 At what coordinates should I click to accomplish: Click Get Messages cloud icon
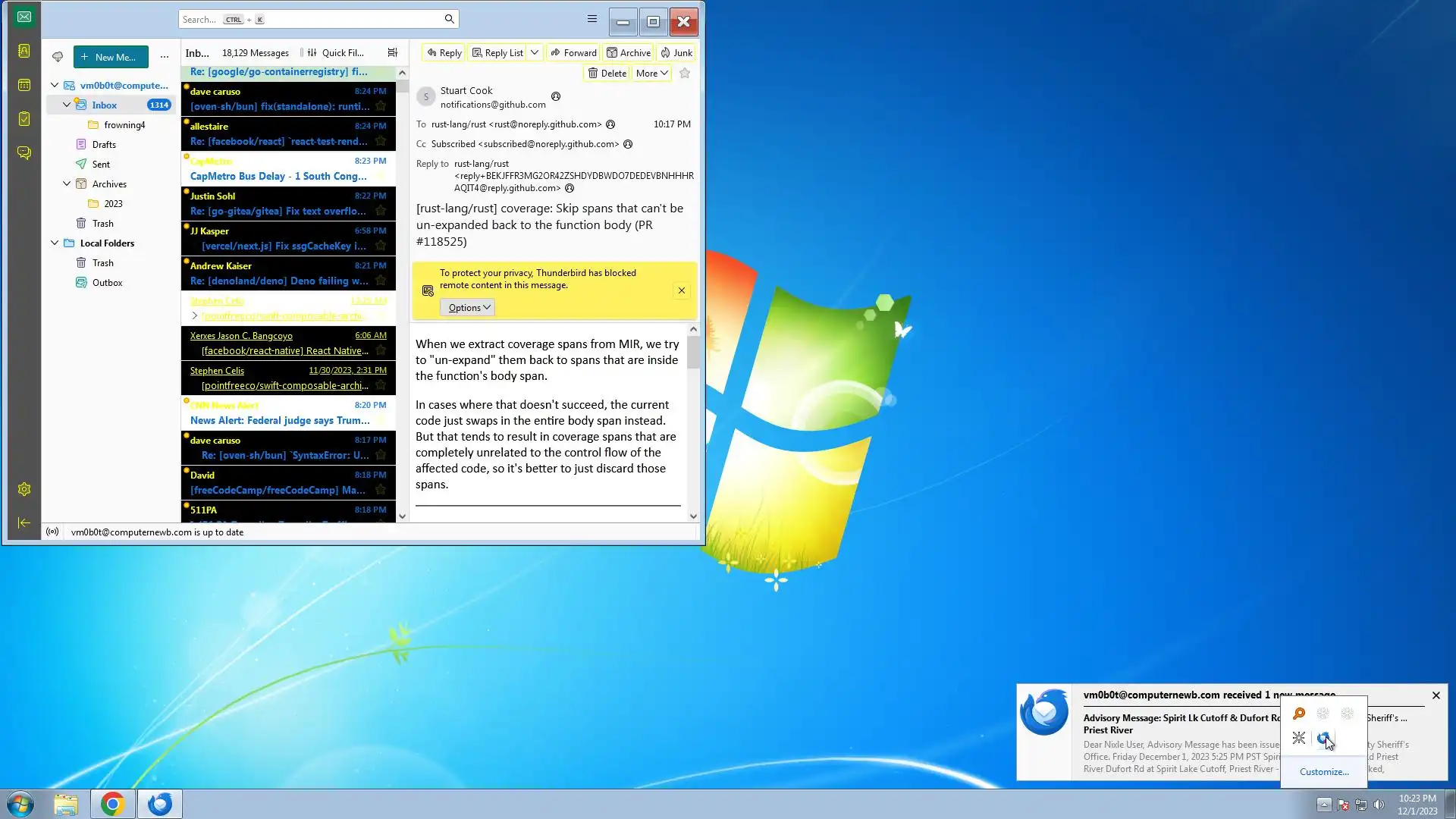click(x=58, y=57)
